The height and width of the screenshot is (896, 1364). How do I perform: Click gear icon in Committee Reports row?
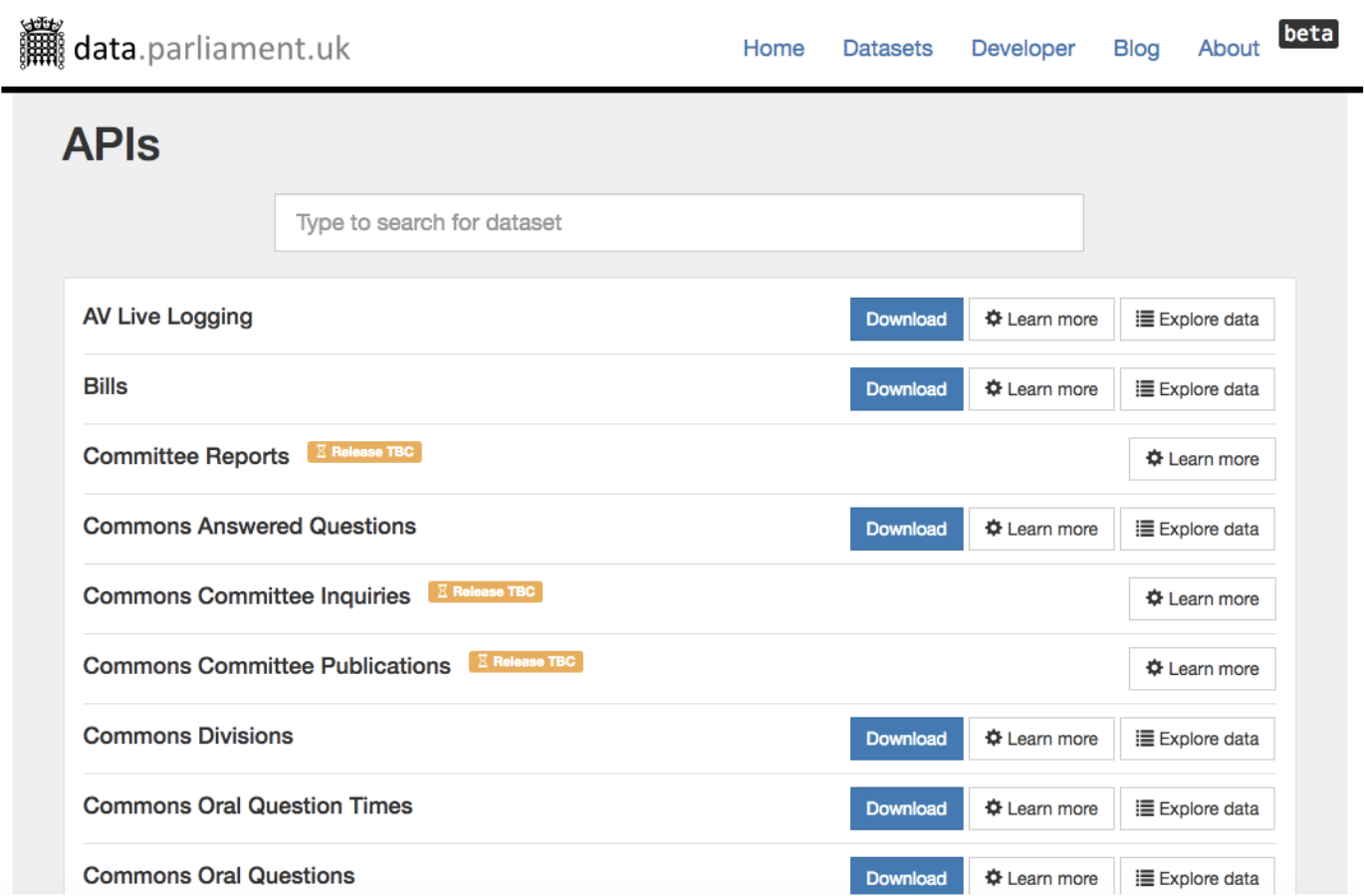click(1154, 458)
